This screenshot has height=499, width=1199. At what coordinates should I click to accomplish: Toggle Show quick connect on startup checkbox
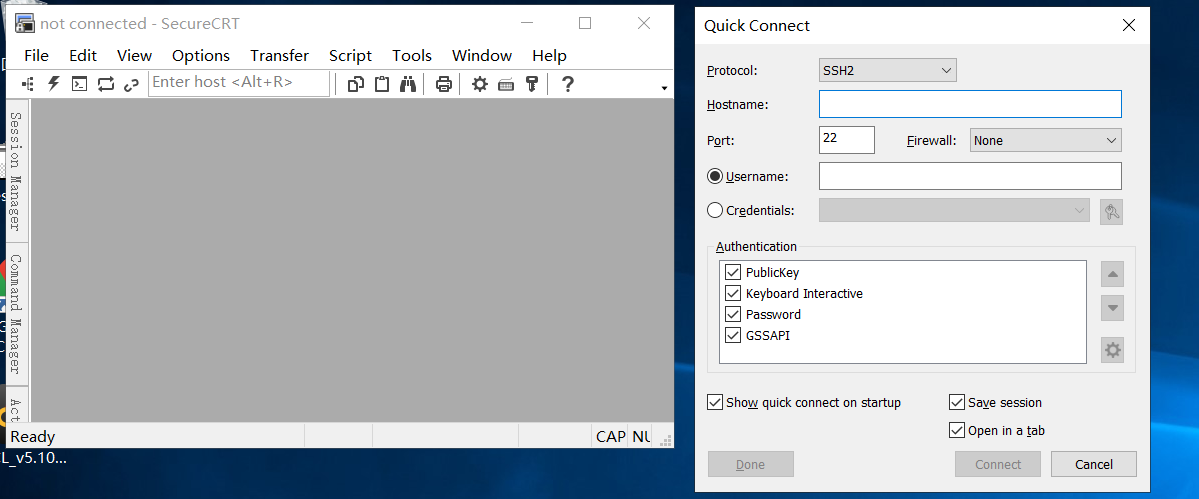[x=715, y=402]
